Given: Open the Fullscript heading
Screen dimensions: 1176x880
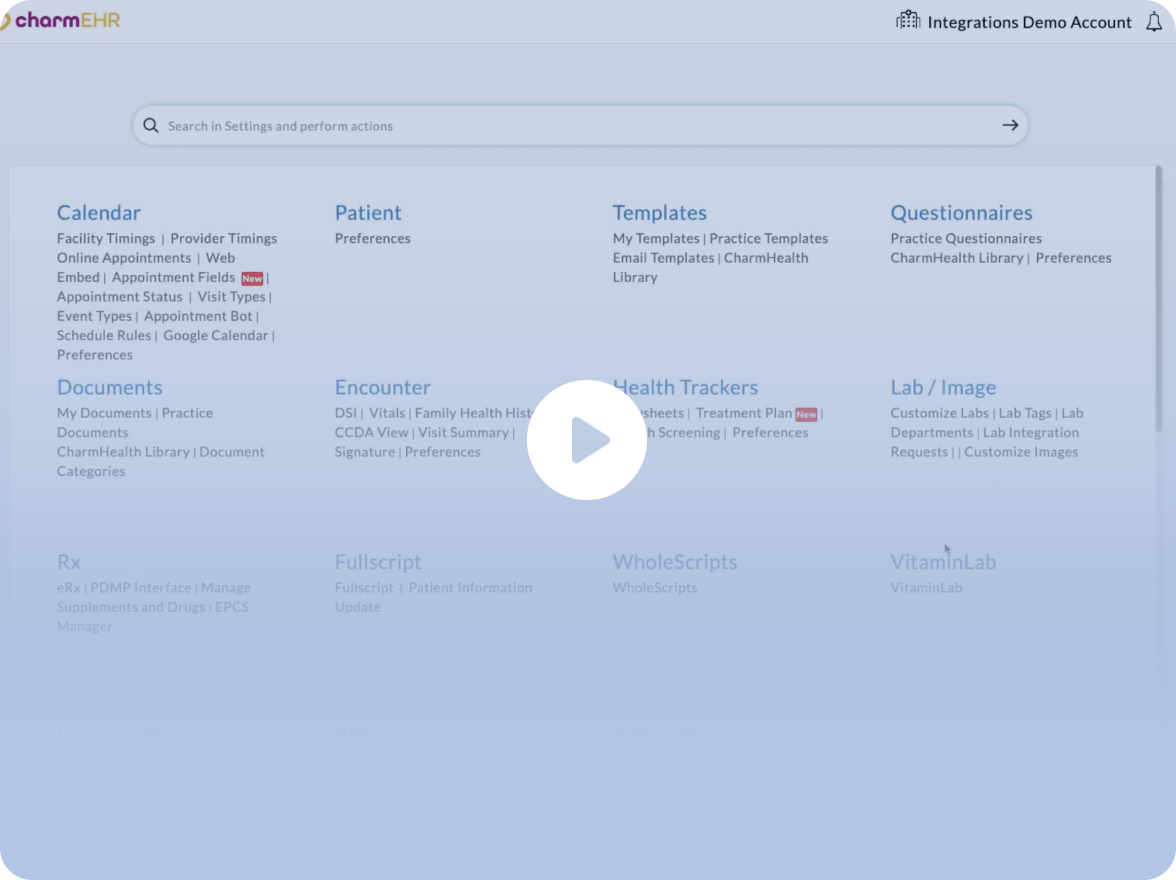Looking at the screenshot, I should (377, 562).
